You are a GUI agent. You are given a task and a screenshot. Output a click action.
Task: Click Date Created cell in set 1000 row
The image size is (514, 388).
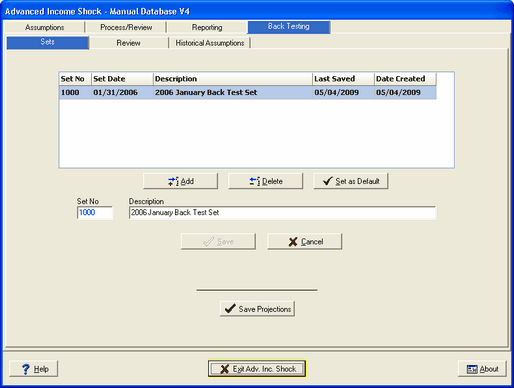click(x=405, y=92)
